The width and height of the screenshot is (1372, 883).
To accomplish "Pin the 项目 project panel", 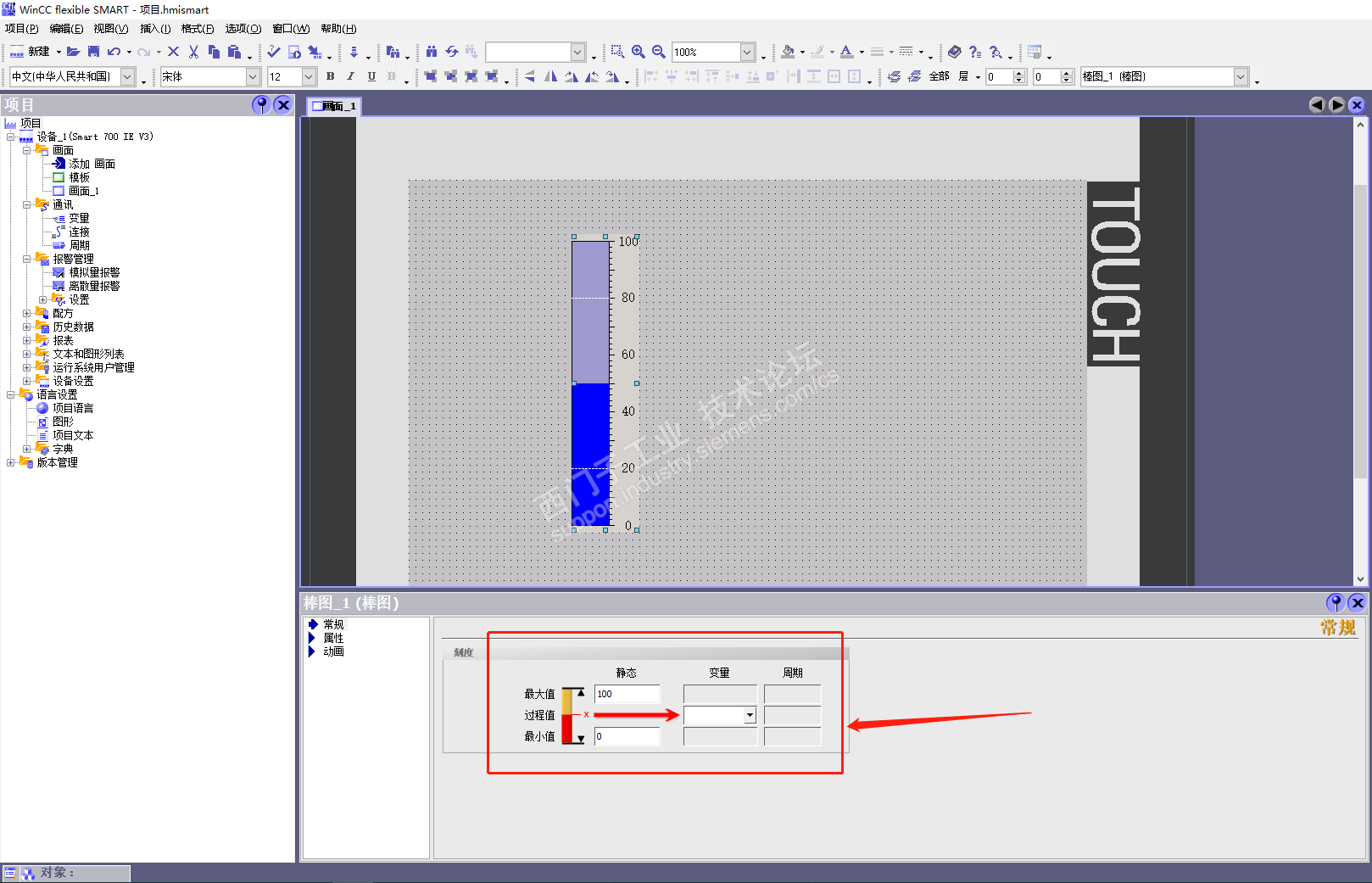I will pos(261,104).
